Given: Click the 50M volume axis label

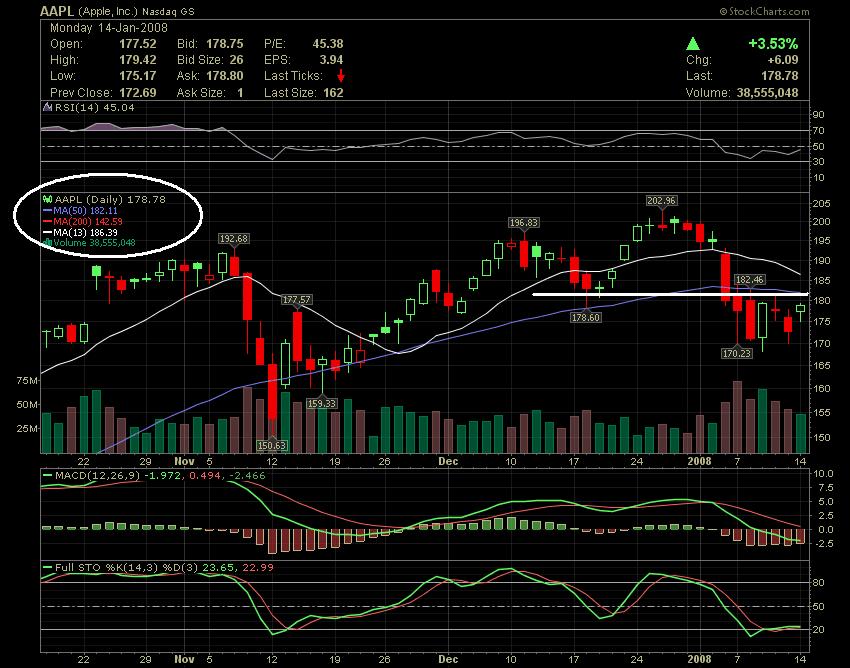Looking at the screenshot, I should coord(27,405).
